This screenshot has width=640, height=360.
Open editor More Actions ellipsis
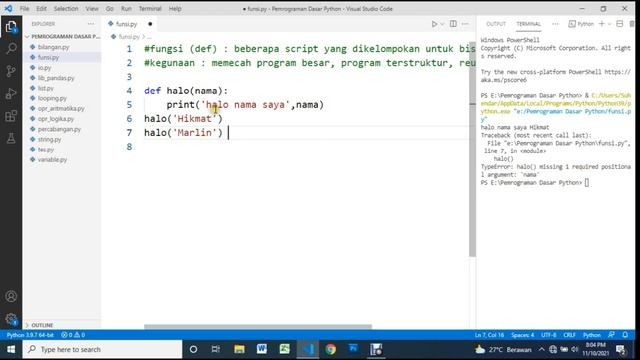point(465,24)
